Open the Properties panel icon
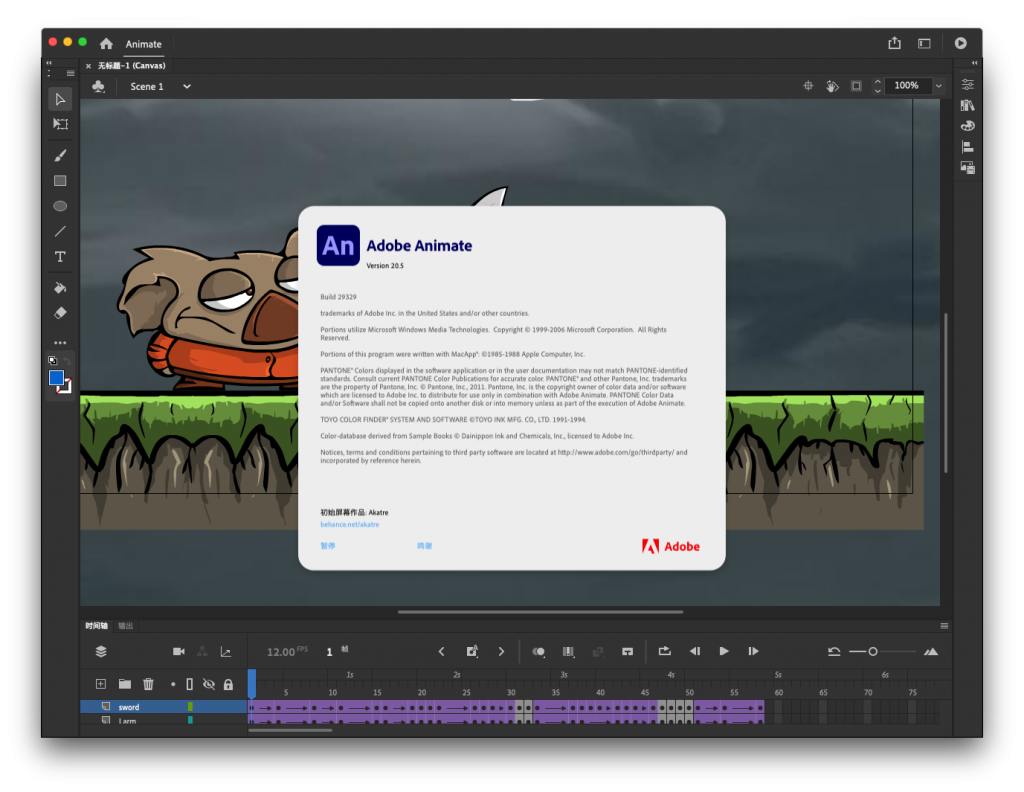Viewport: 1024px width, 792px height. [x=968, y=84]
